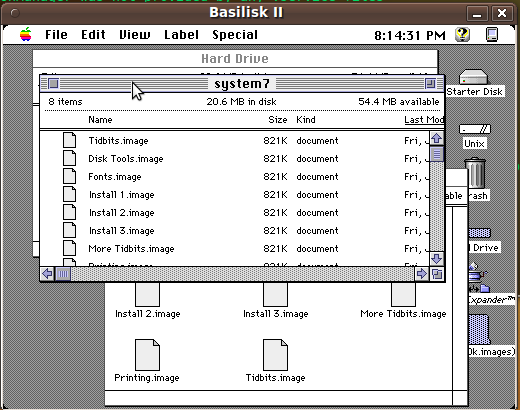Click the Hard Drive window title bar
The height and width of the screenshot is (410, 520).
click(x=235, y=59)
